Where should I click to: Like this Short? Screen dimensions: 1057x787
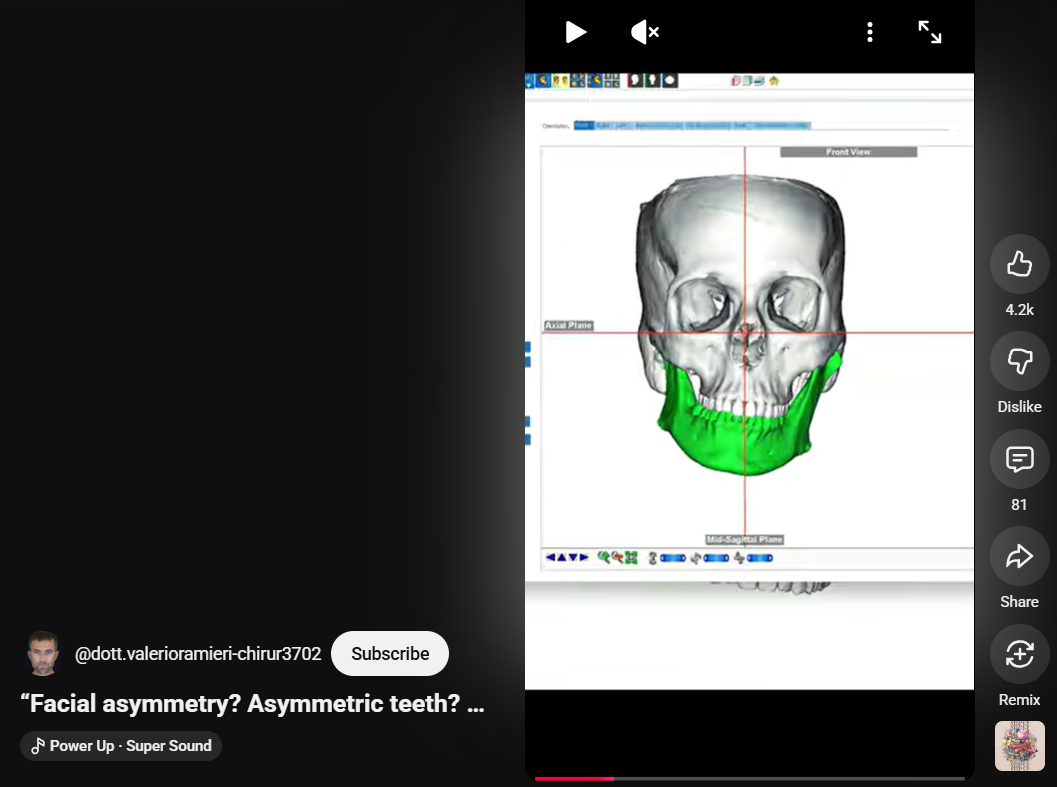1019,264
